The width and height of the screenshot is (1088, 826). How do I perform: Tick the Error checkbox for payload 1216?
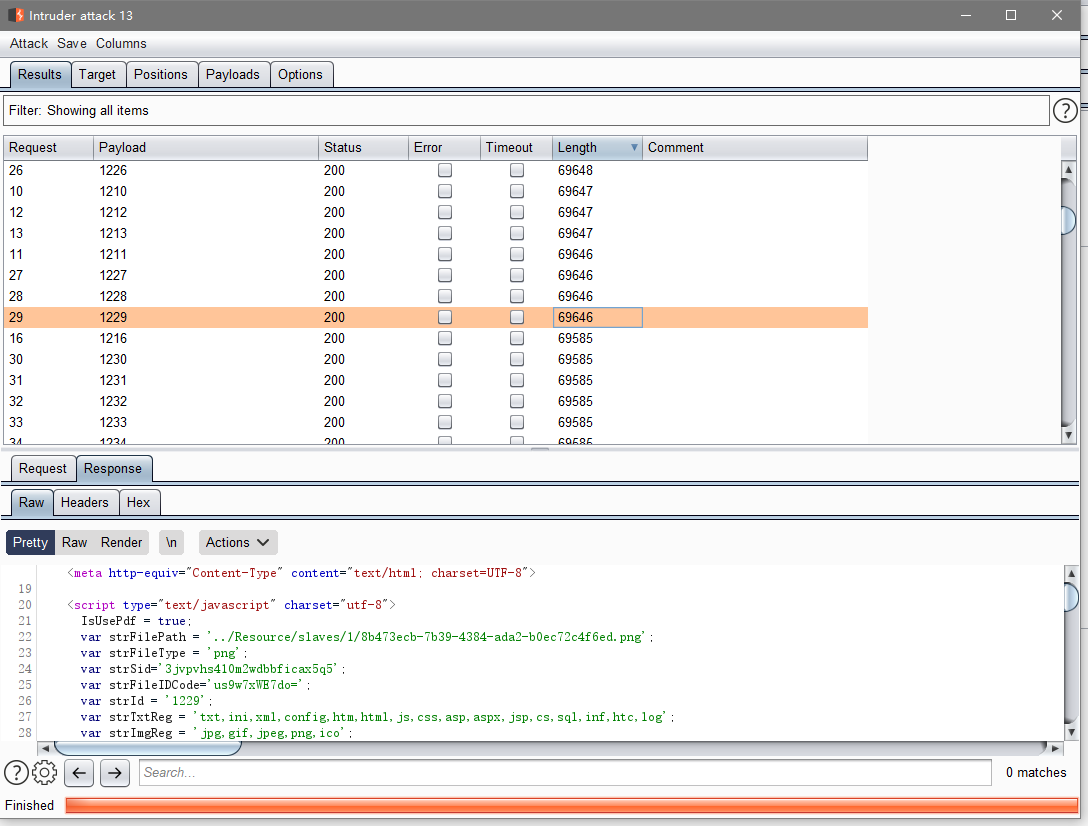445,338
